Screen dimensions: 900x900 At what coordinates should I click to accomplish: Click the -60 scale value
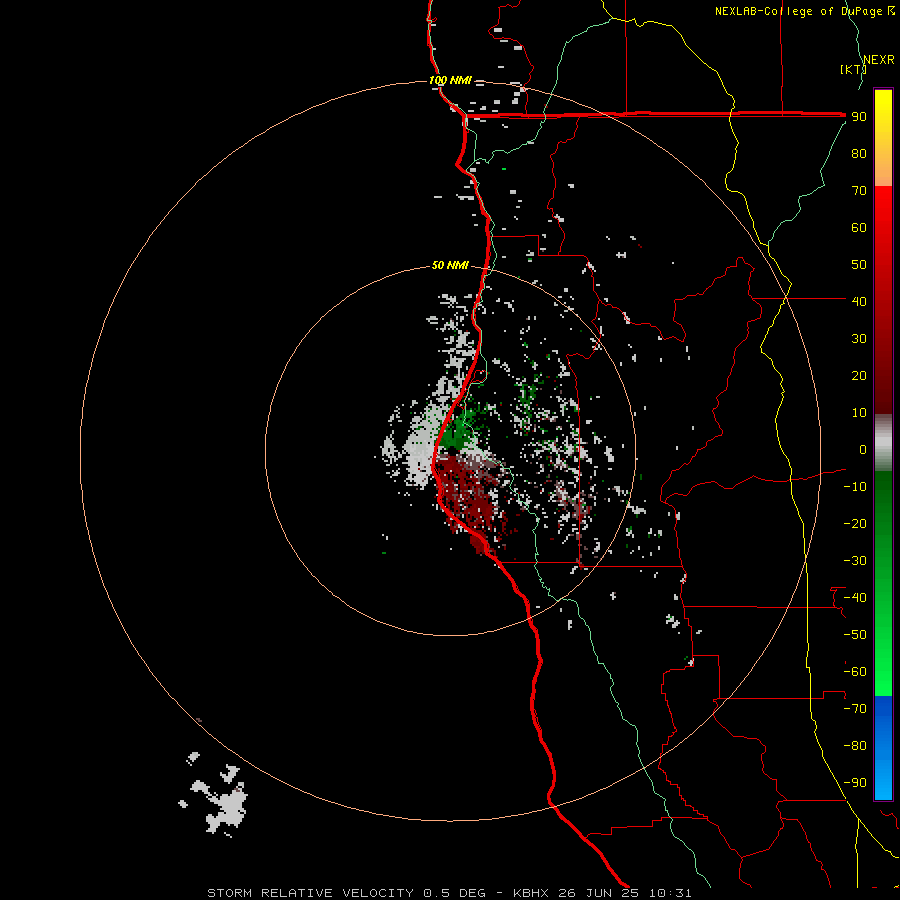855,672
